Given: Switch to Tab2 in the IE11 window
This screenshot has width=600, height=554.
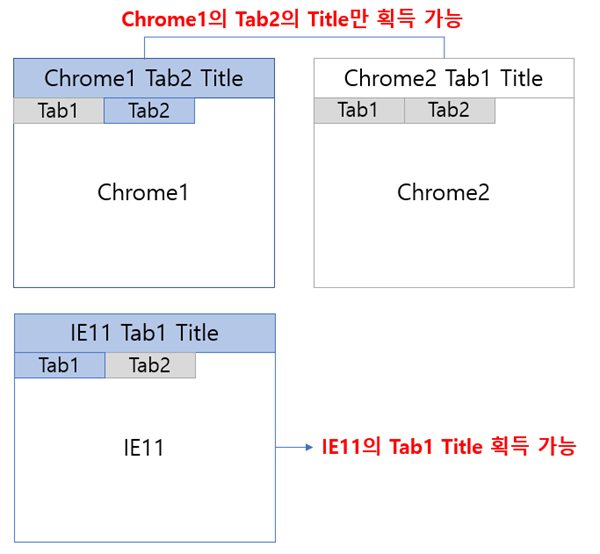Looking at the screenshot, I should click(150, 365).
